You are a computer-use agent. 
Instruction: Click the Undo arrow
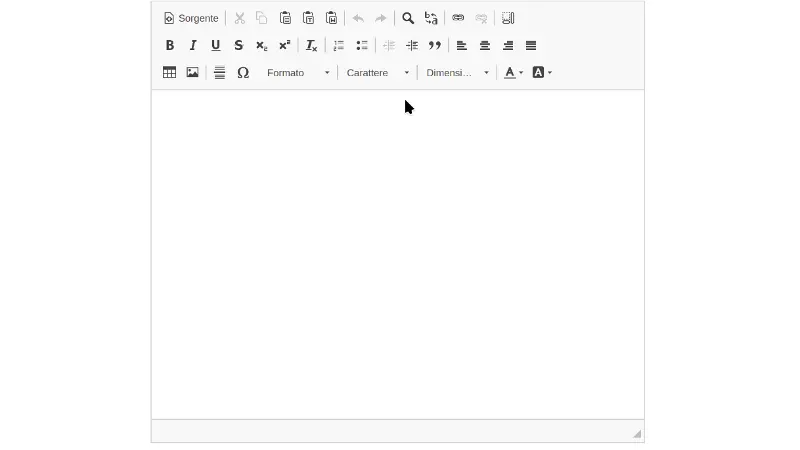pos(358,18)
